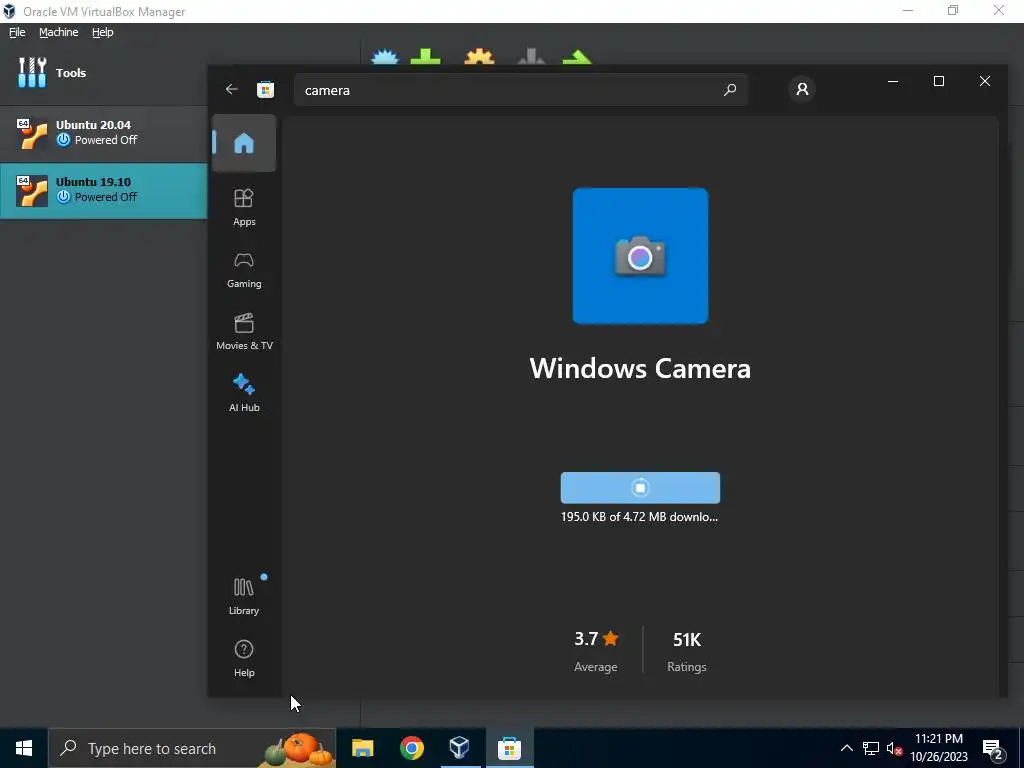This screenshot has width=1024, height=768.
Task: Click VirtualBox Settings gear toolbar icon
Action: point(479,56)
